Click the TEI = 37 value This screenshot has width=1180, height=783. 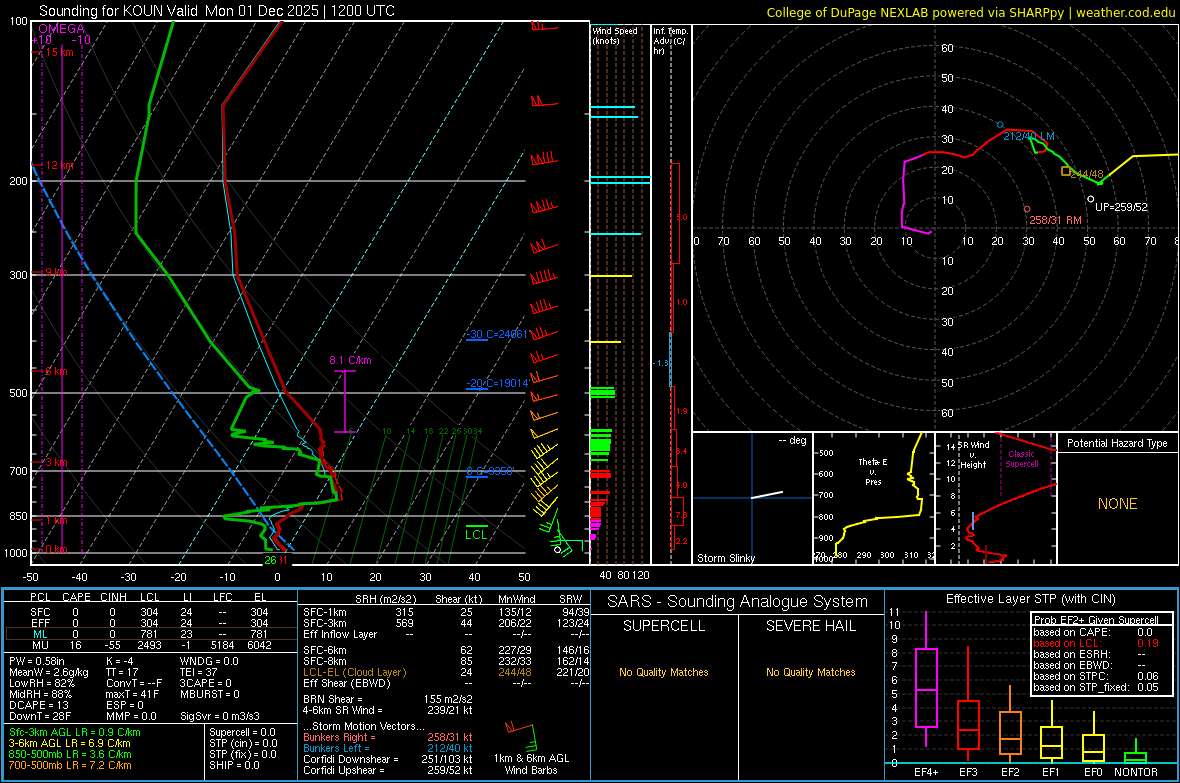(199, 672)
